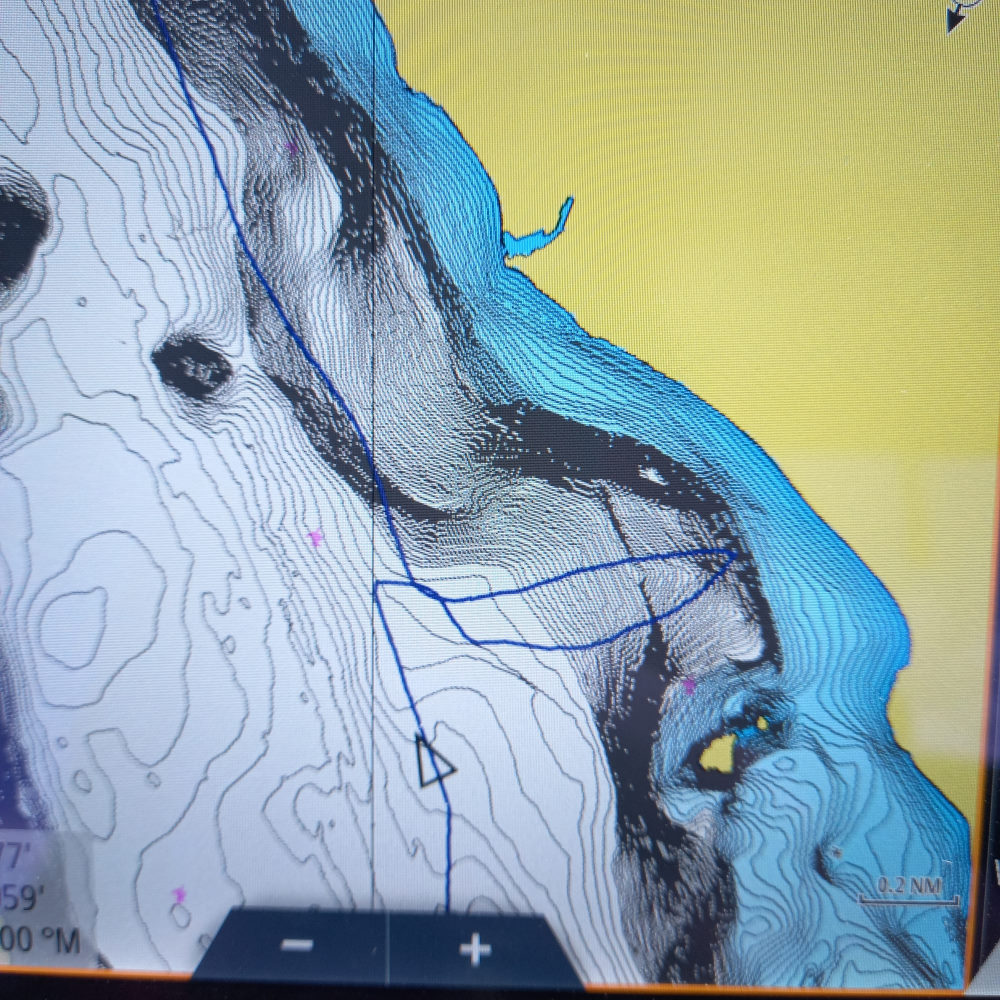Tap the eastern tip of the track loop

click(736, 552)
